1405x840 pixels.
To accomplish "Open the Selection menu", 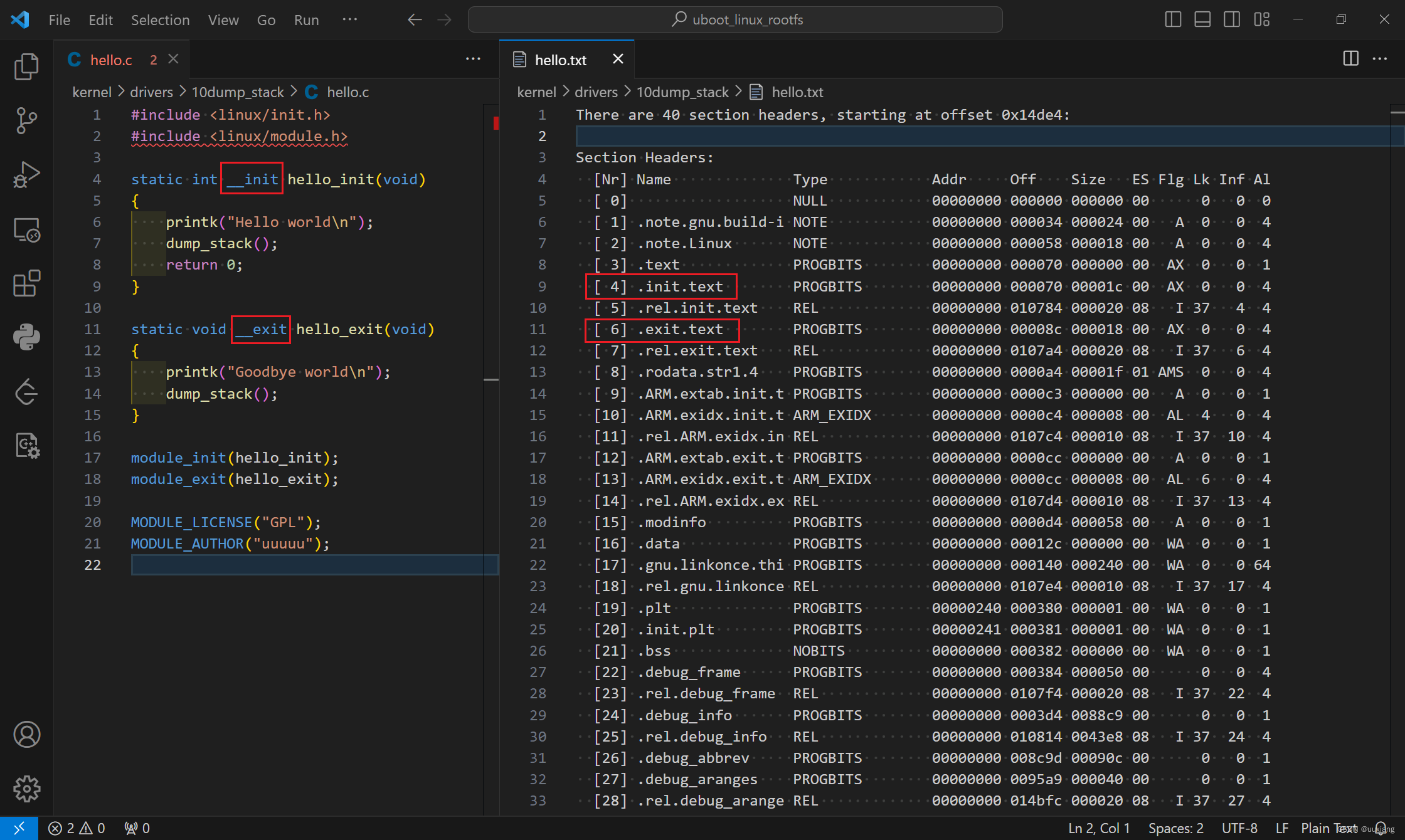I will click(x=160, y=20).
